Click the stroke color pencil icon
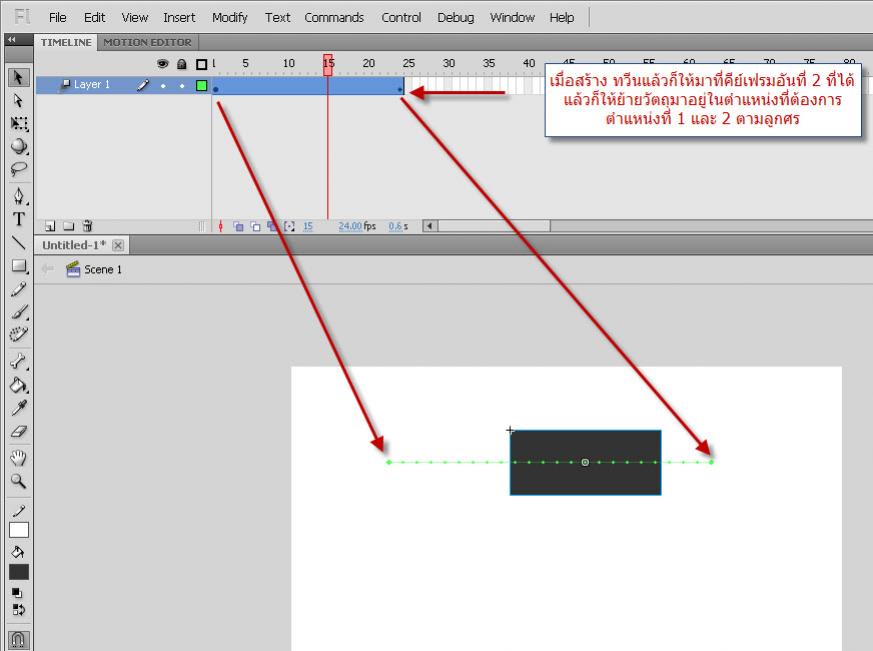 tap(18, 511)
